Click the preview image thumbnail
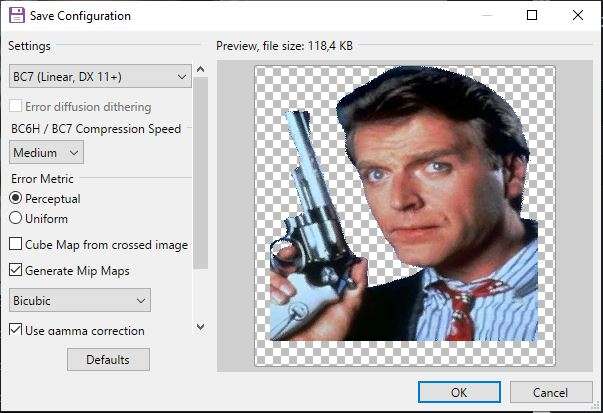 point(405,216)
